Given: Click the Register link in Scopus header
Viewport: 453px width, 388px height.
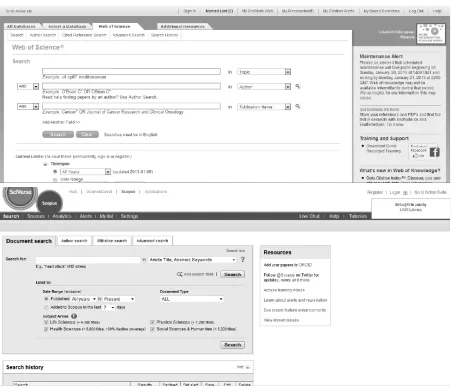Looking at the screenshot, I should click(375, 192).
